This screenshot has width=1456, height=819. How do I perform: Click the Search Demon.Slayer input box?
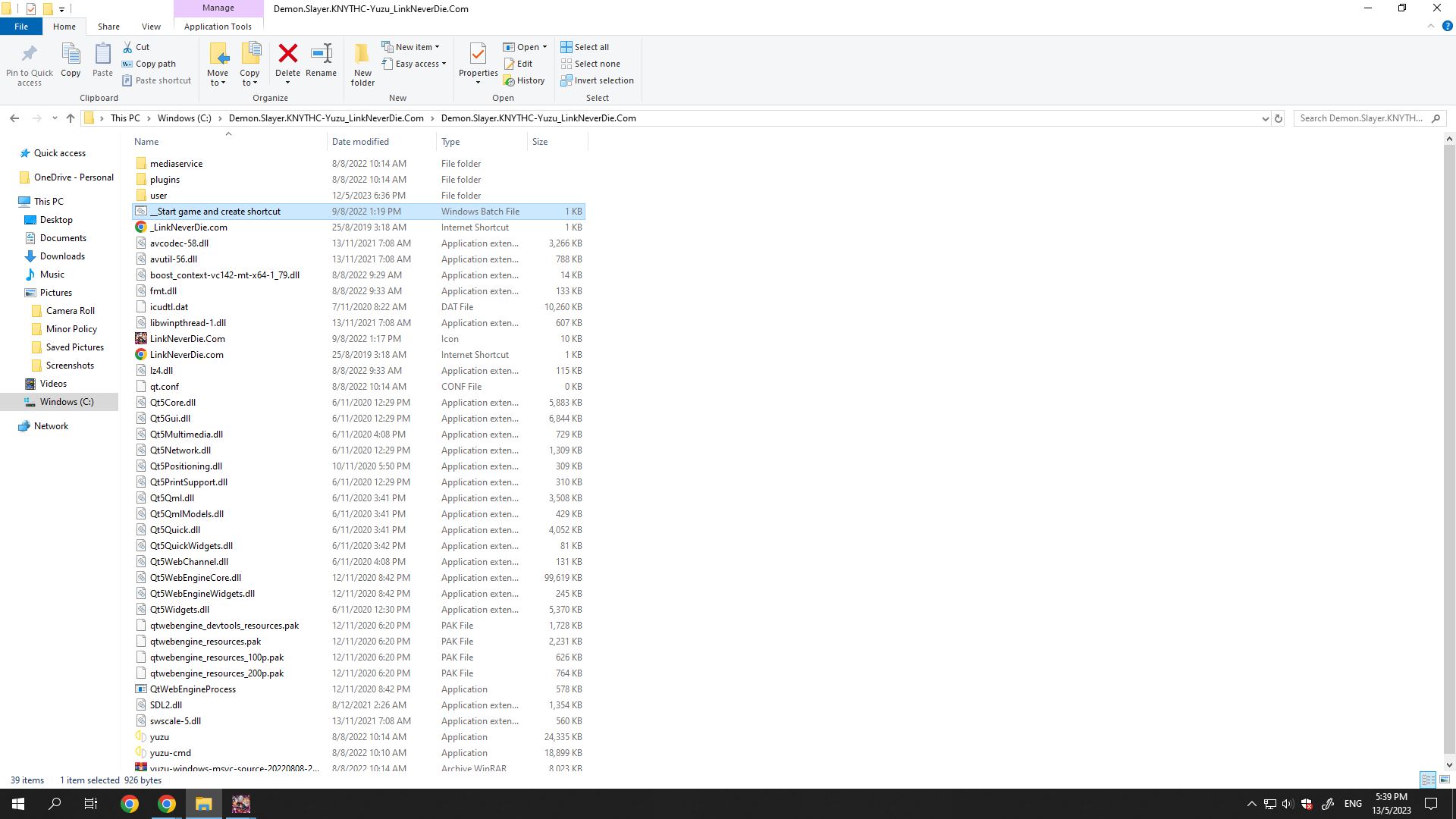click(1361, 118)
